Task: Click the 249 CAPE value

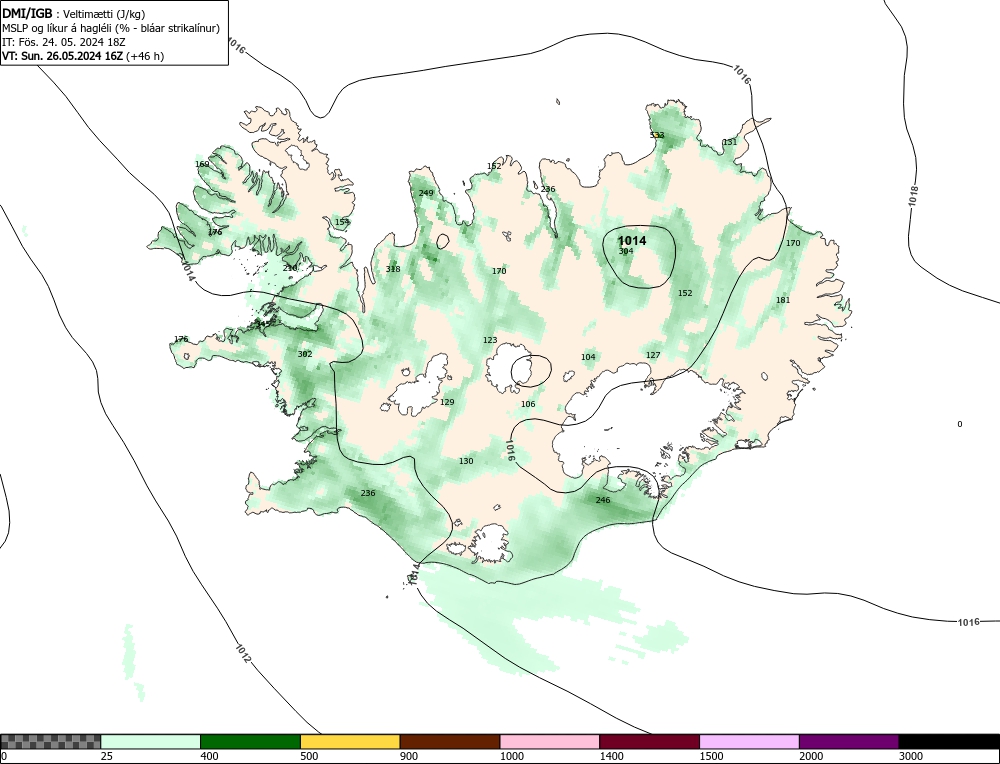Action: pyautogui.click(x=426, y=193)
